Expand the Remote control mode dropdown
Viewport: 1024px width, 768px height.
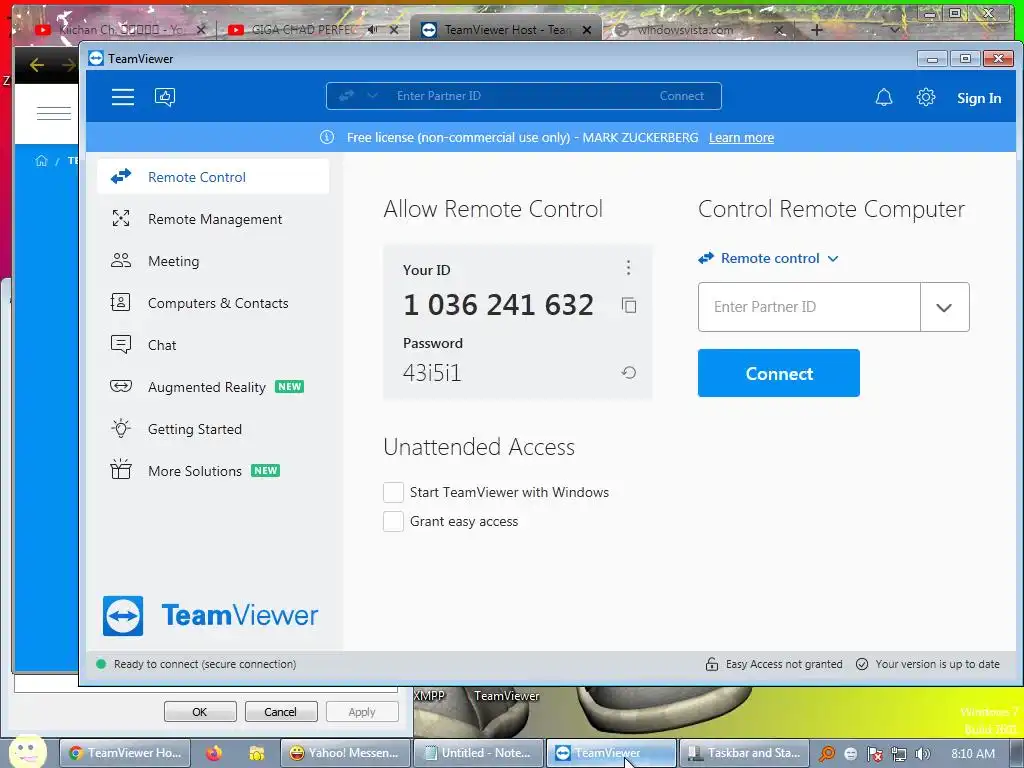click(x=769, y=258)
